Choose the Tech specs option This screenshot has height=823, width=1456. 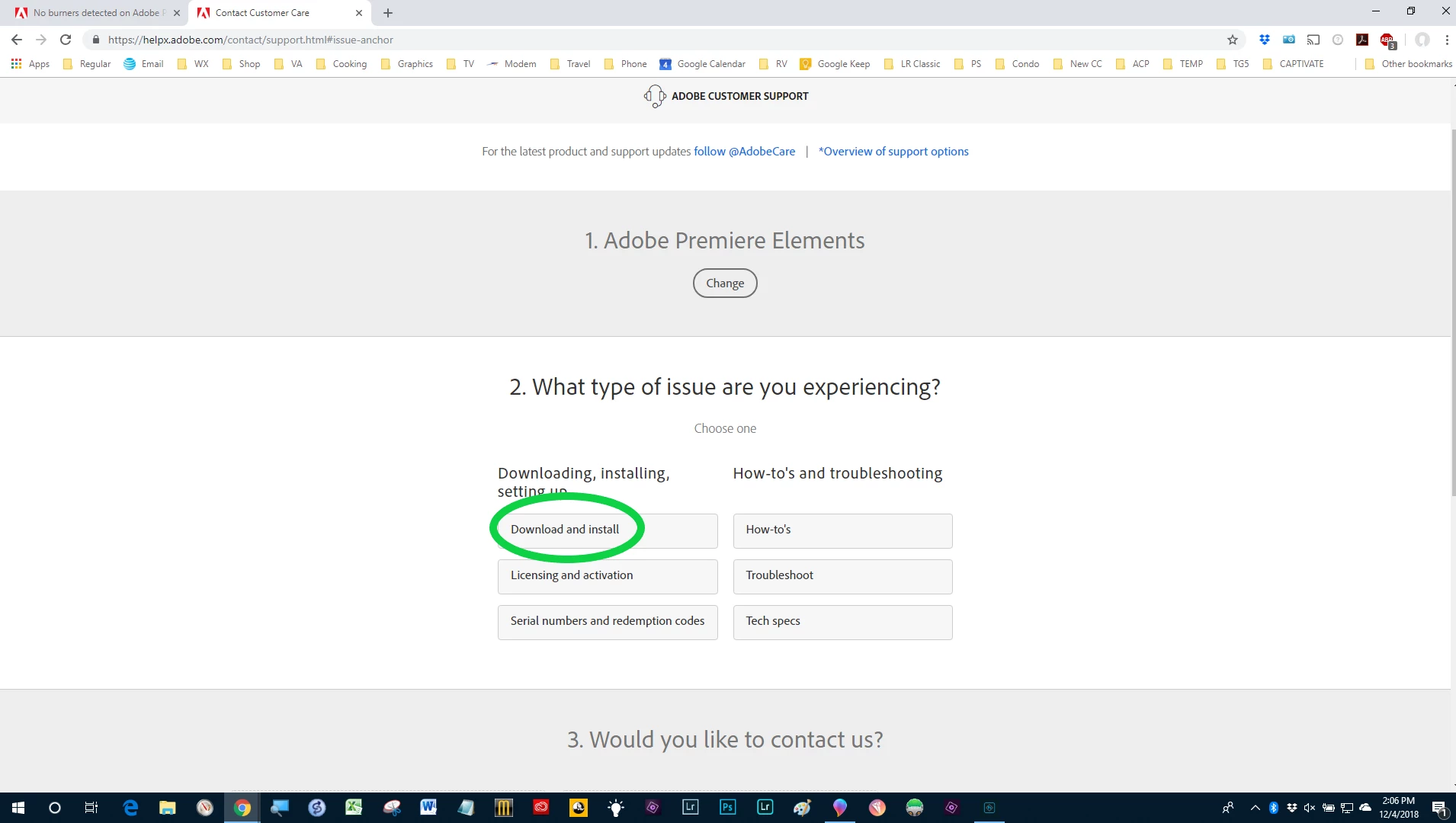click(842, 622)
